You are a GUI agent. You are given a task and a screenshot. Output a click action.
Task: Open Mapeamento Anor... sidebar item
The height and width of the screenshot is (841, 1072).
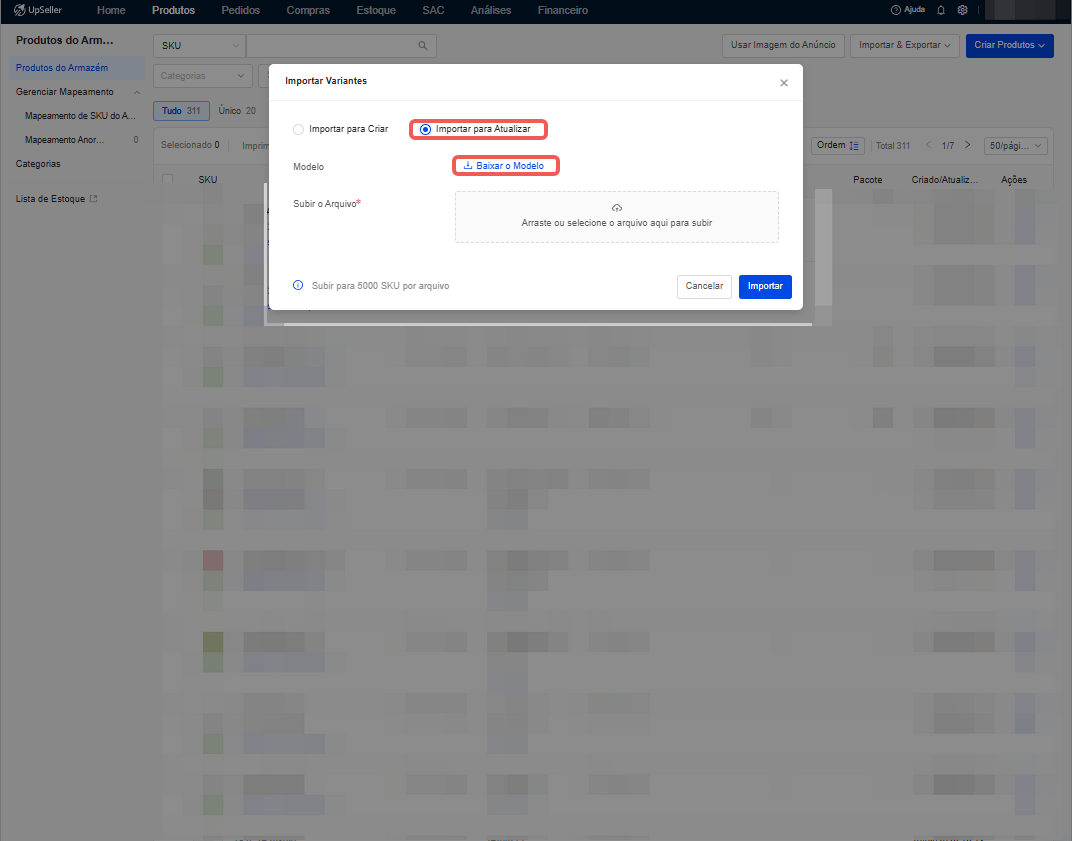[65, 140]
